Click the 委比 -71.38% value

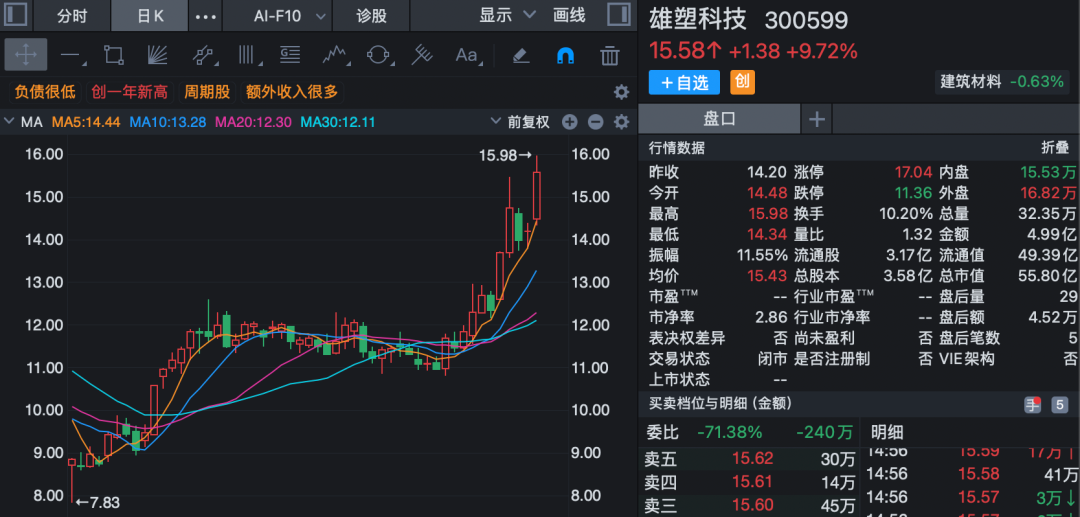click(x=729, y=432)
